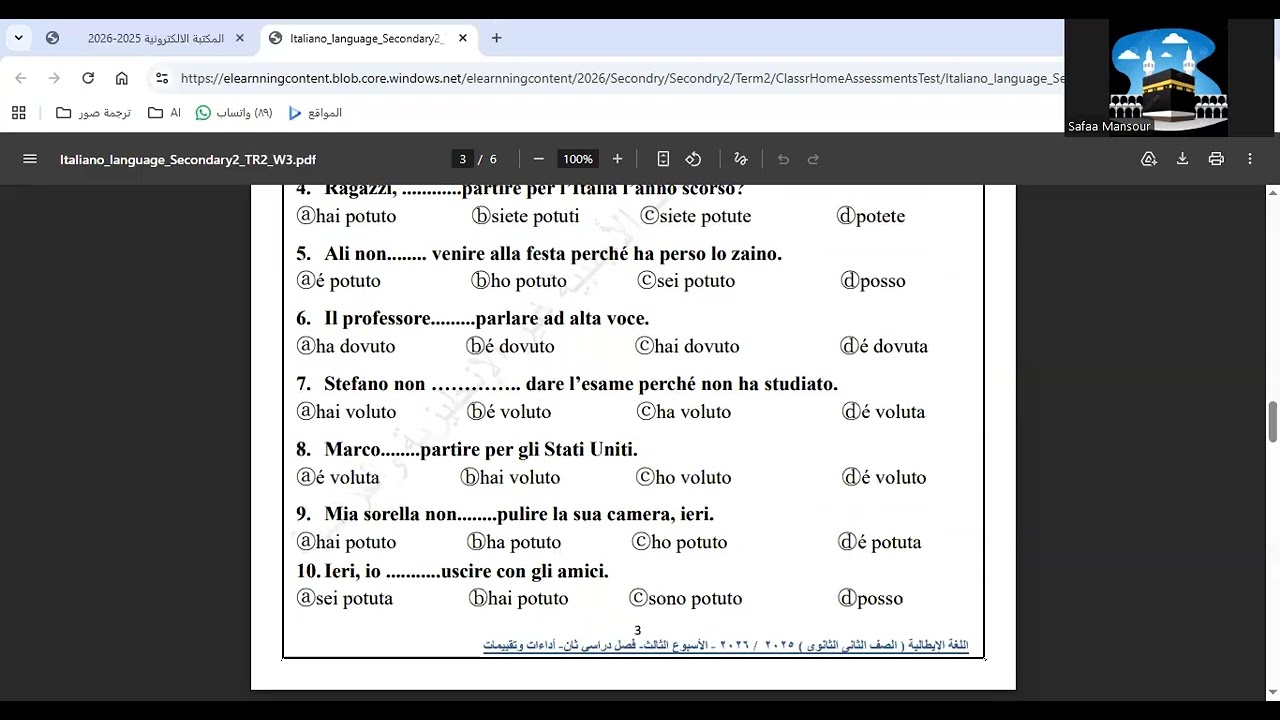Viewport: 1280px width, 720px height.
Task: Redo PDF annotation
Action: coord(813,159)
